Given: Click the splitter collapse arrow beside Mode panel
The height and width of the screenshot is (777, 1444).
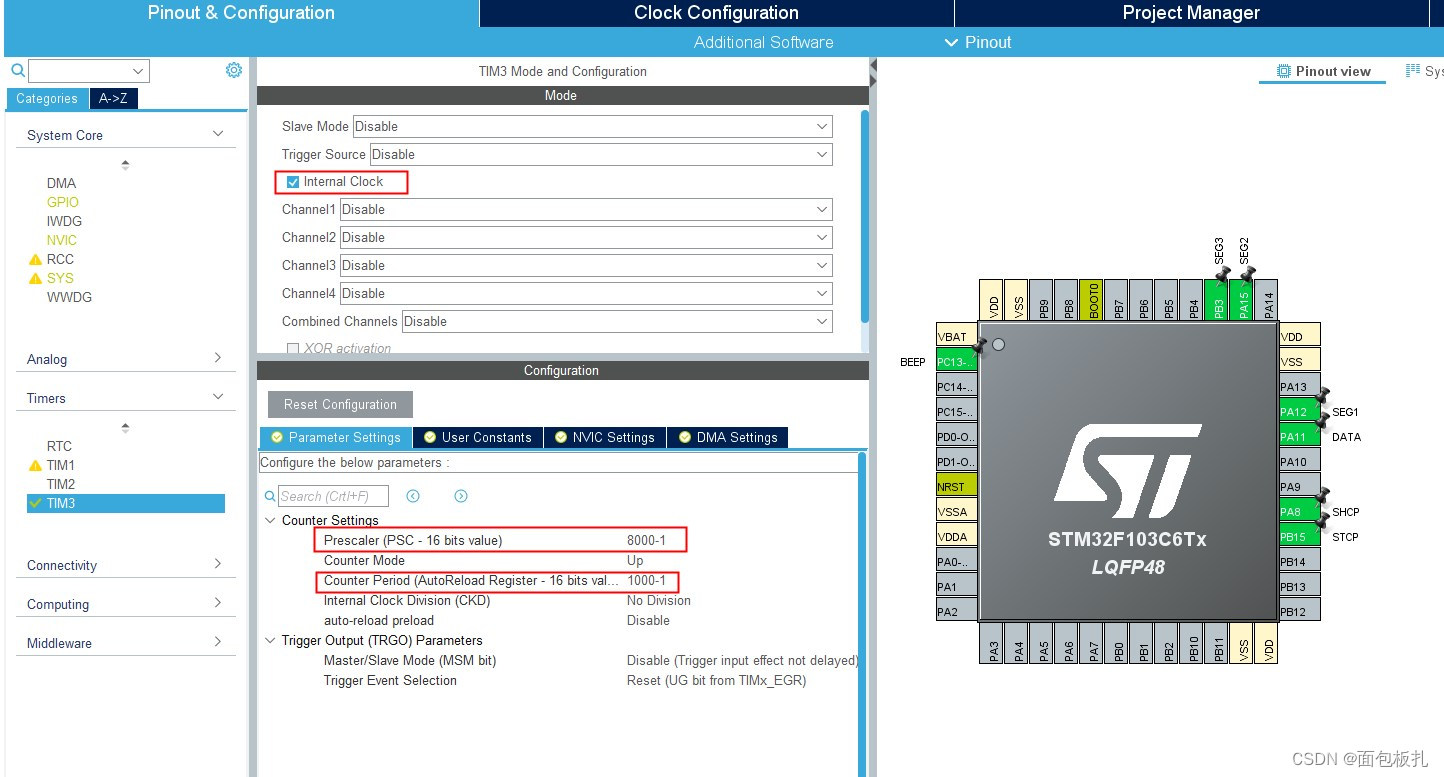Looking at the screenshot, I should pos(873,66).
